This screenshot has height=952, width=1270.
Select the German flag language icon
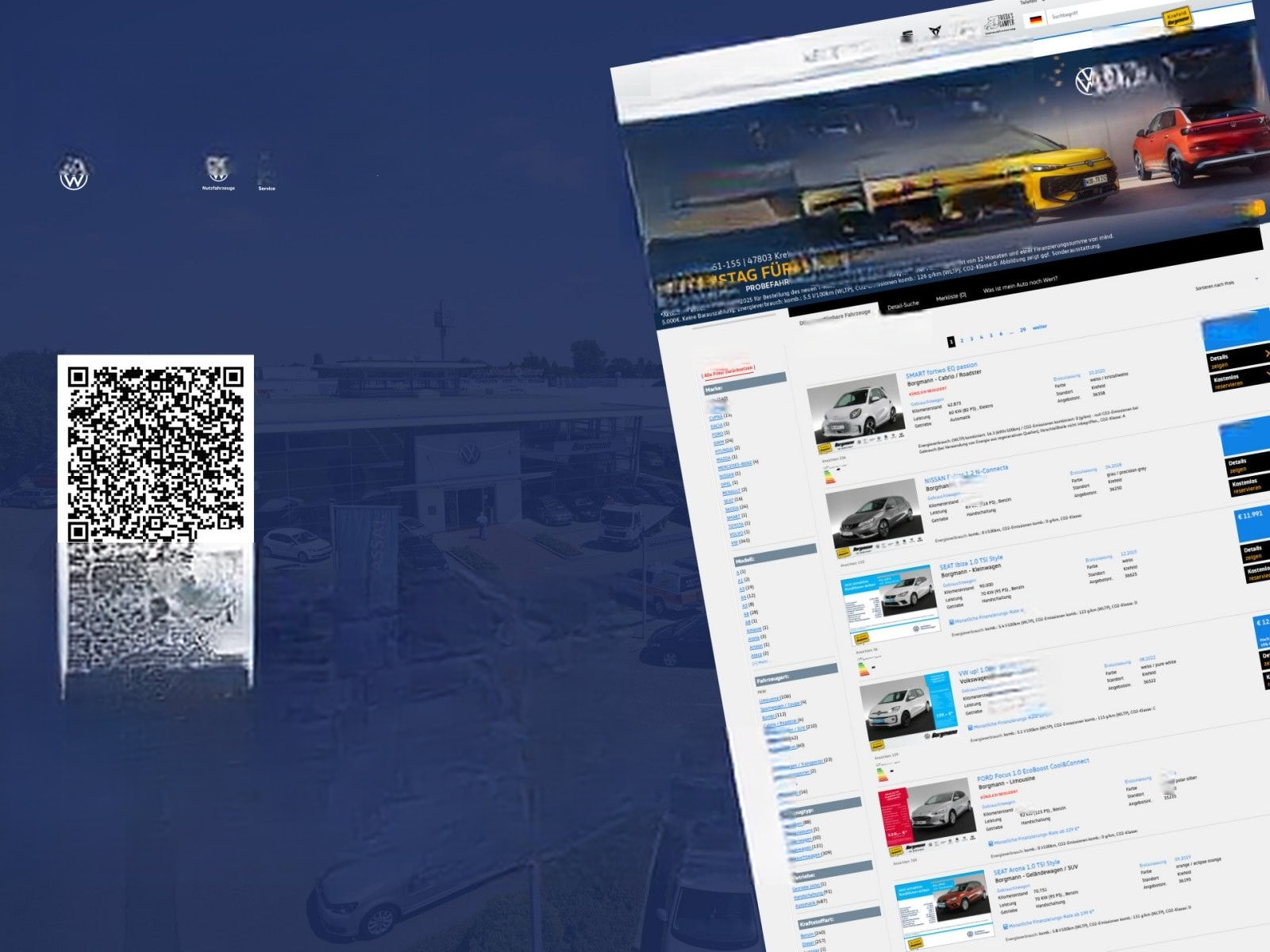[1035, 19]
